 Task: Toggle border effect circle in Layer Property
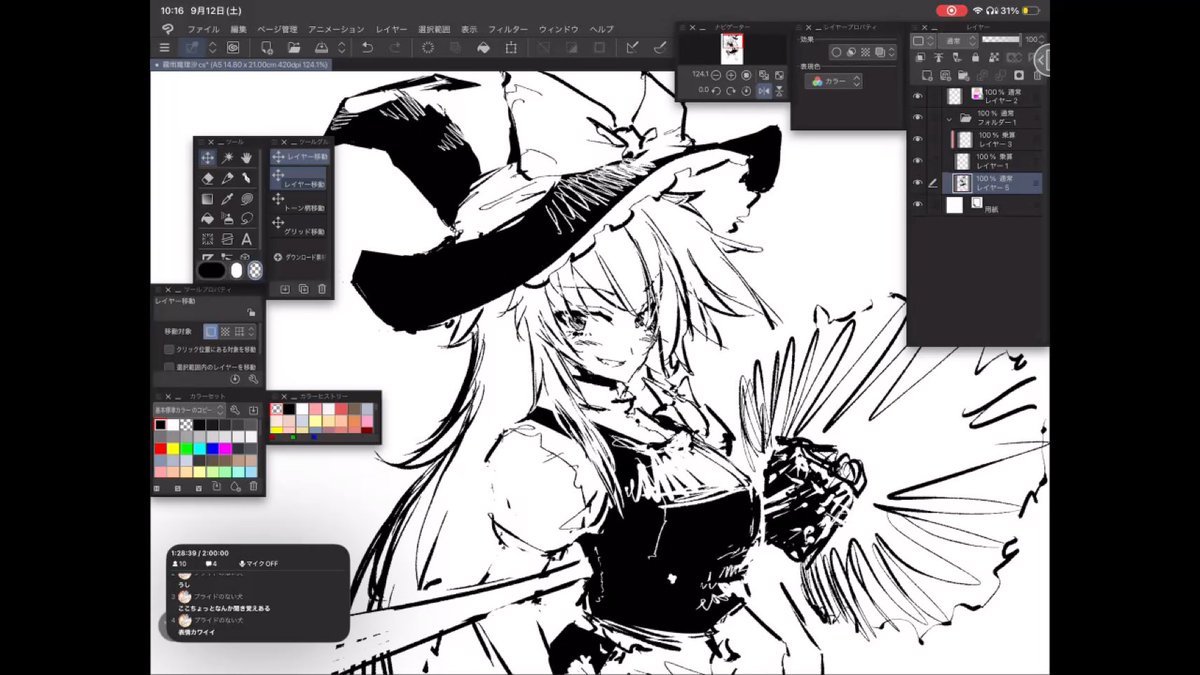(837, 52)
